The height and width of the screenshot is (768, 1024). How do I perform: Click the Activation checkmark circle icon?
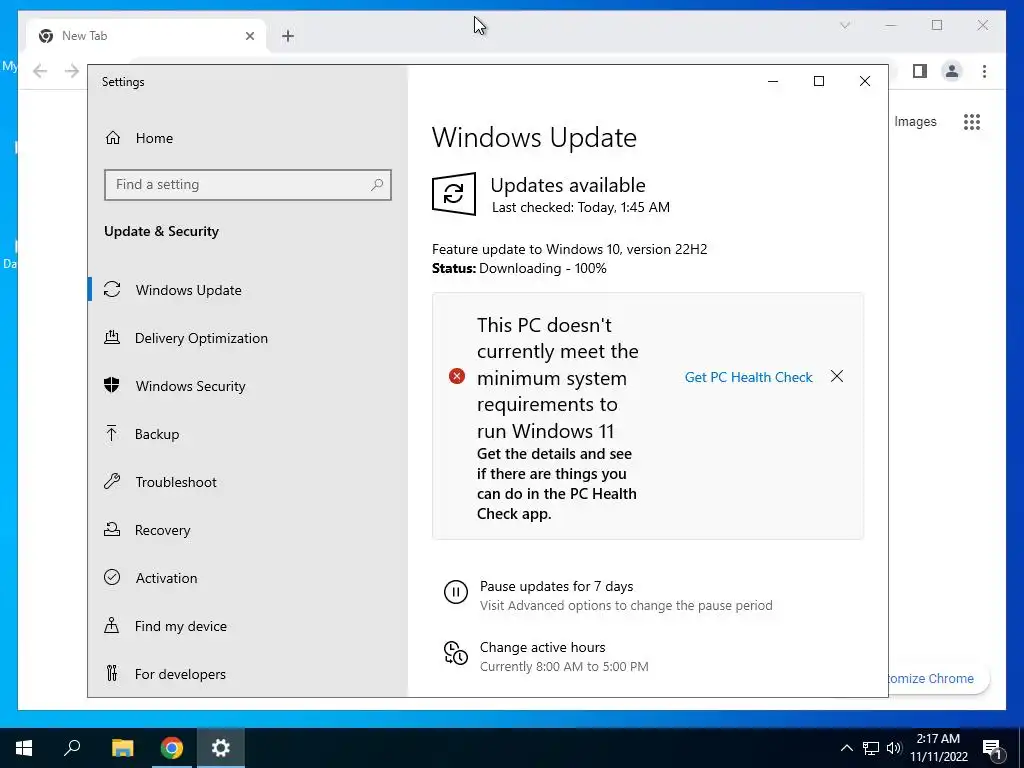click(112, 577)
